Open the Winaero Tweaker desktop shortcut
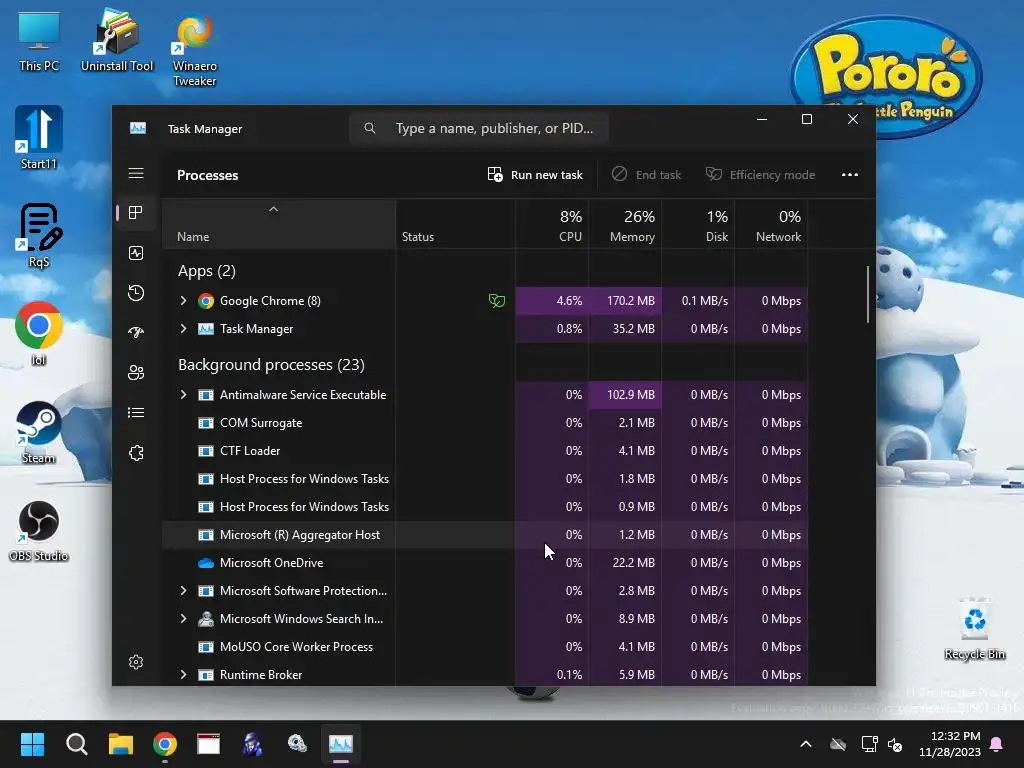This screenshot has width=1024, height=768. pos(195,51)
